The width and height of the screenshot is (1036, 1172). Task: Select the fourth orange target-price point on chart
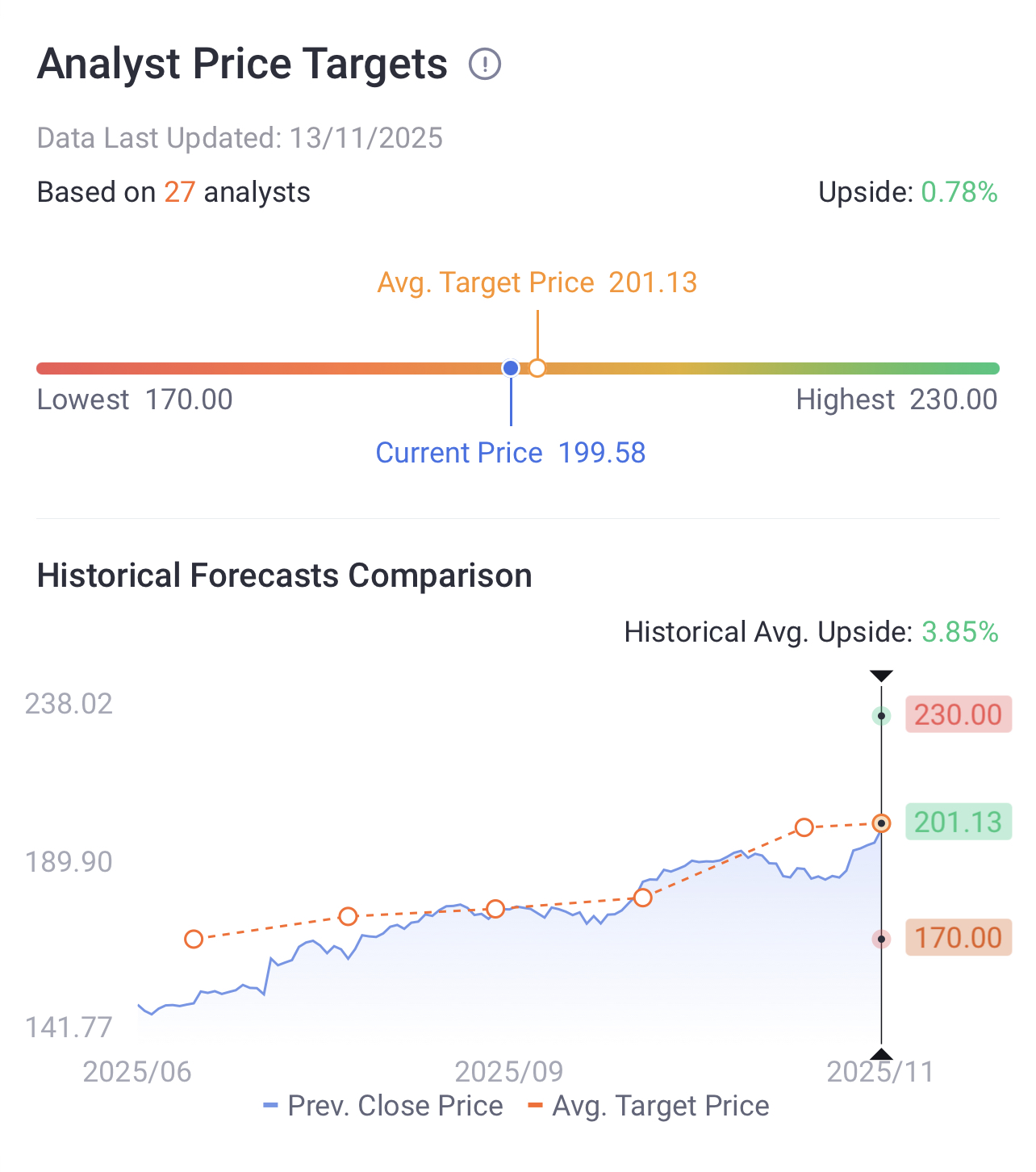(642, 898)
